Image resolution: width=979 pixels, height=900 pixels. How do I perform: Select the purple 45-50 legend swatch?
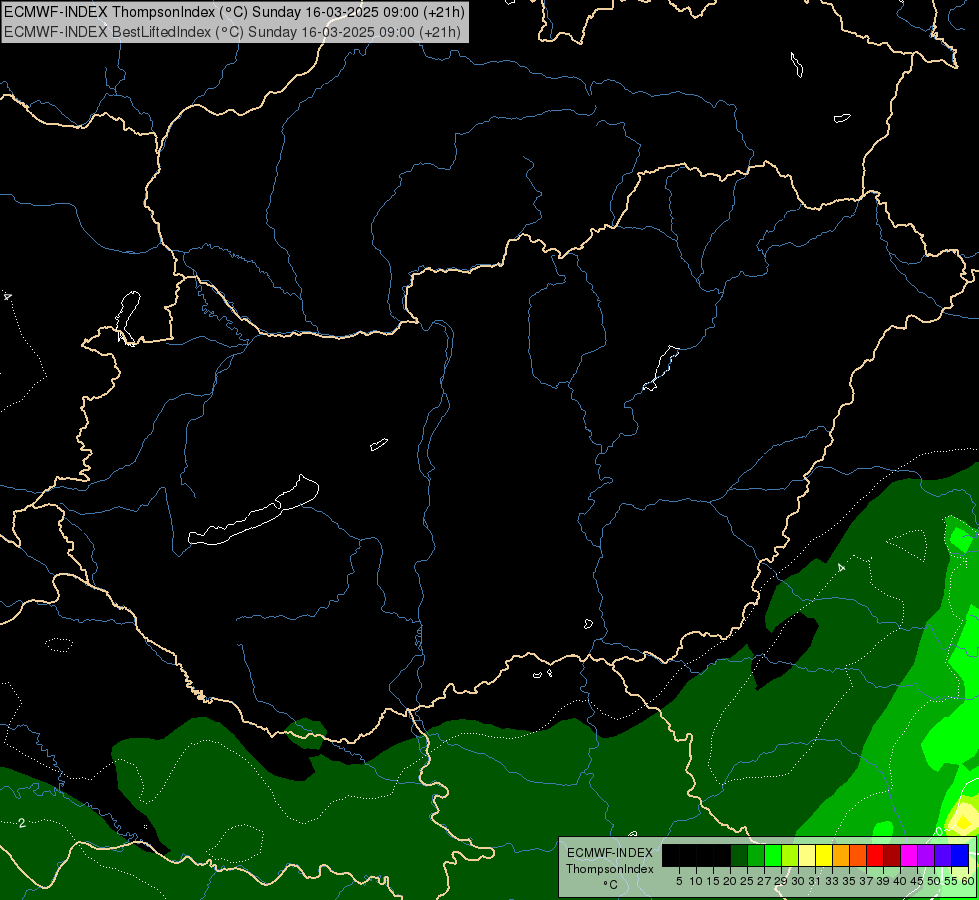pos(926,855)
